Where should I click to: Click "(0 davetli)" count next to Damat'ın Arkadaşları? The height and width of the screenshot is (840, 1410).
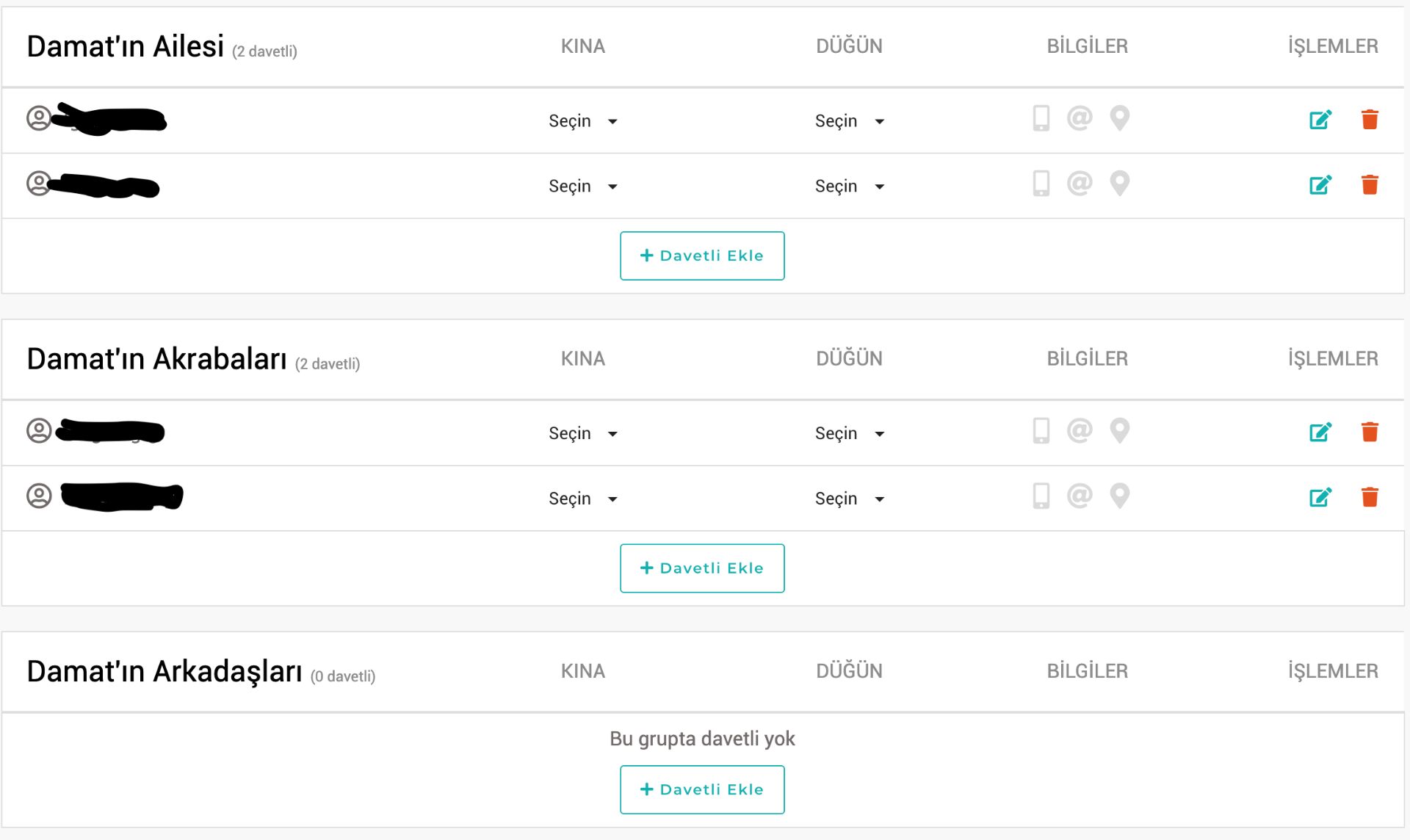coord(343,676)
